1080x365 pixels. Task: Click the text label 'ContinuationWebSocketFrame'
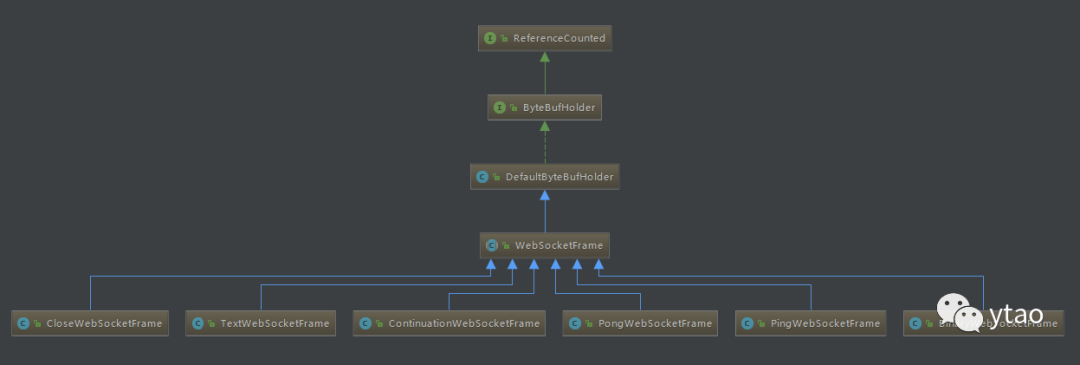pyautogui.click(x=464, y=323)
